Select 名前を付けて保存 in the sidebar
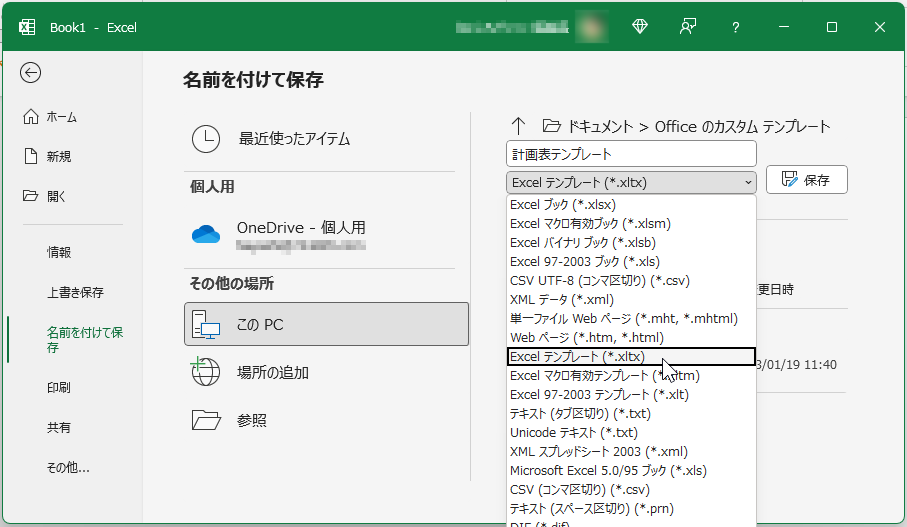This screenshot has width=907, height=527. pos(84,340)
